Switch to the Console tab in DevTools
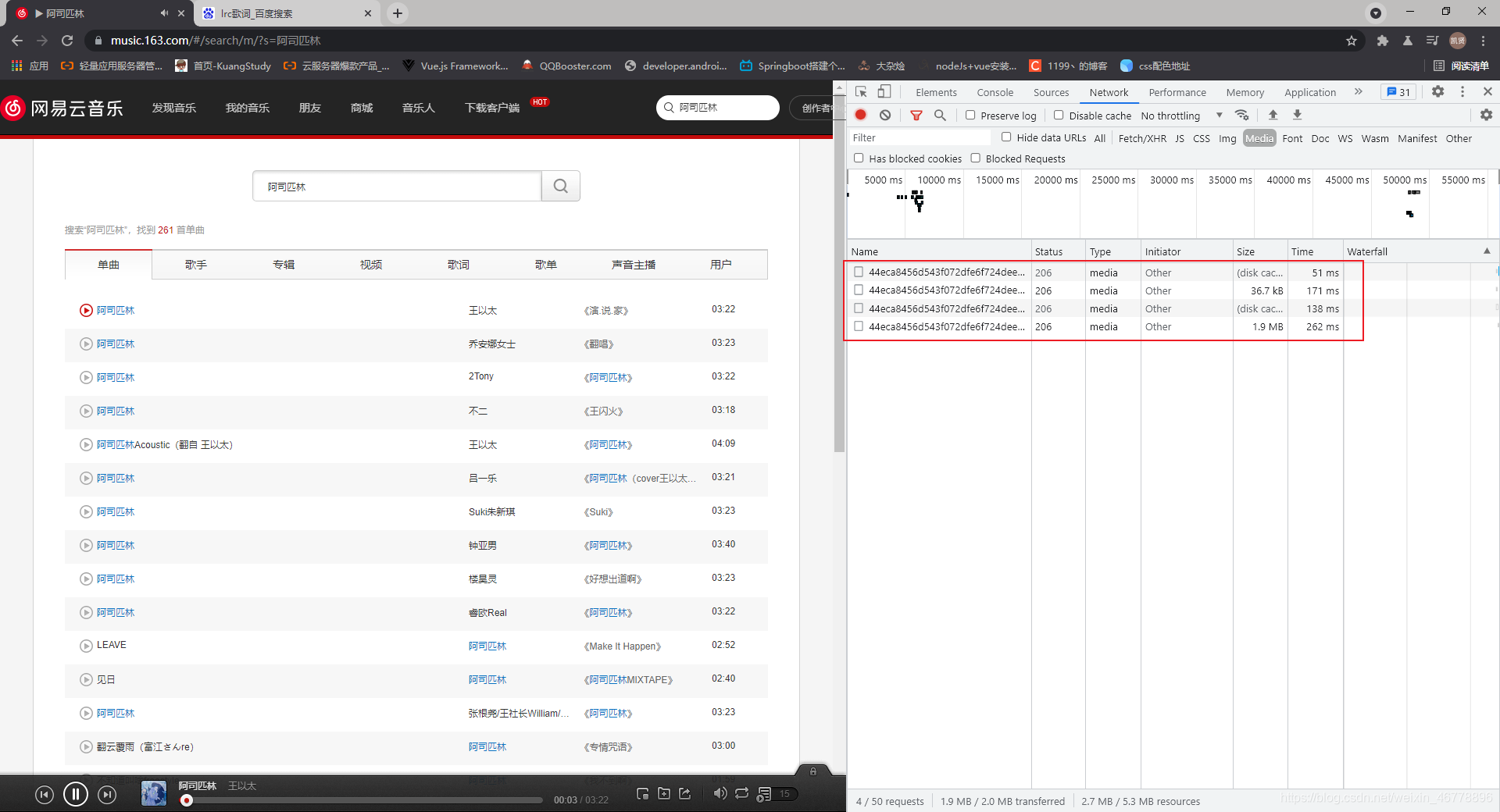The image size is (1500, 812). click(995, 92)
